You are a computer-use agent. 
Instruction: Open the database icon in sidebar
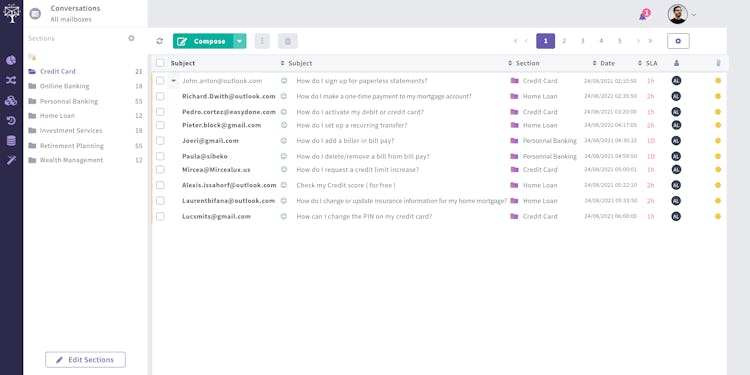point(11,141)
